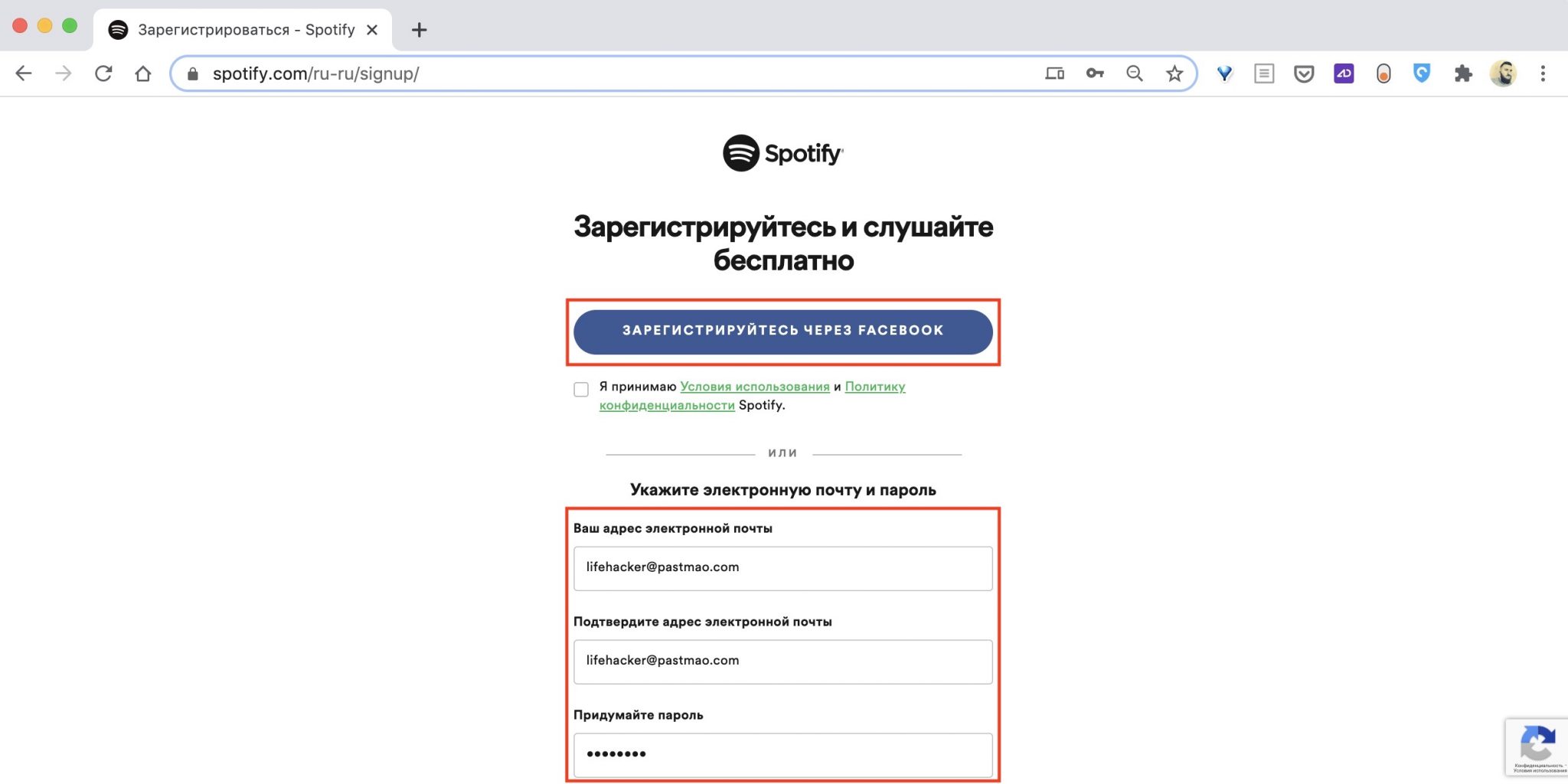
Task: Open the Extensions puzzle piece menu
Action: 1463,73
